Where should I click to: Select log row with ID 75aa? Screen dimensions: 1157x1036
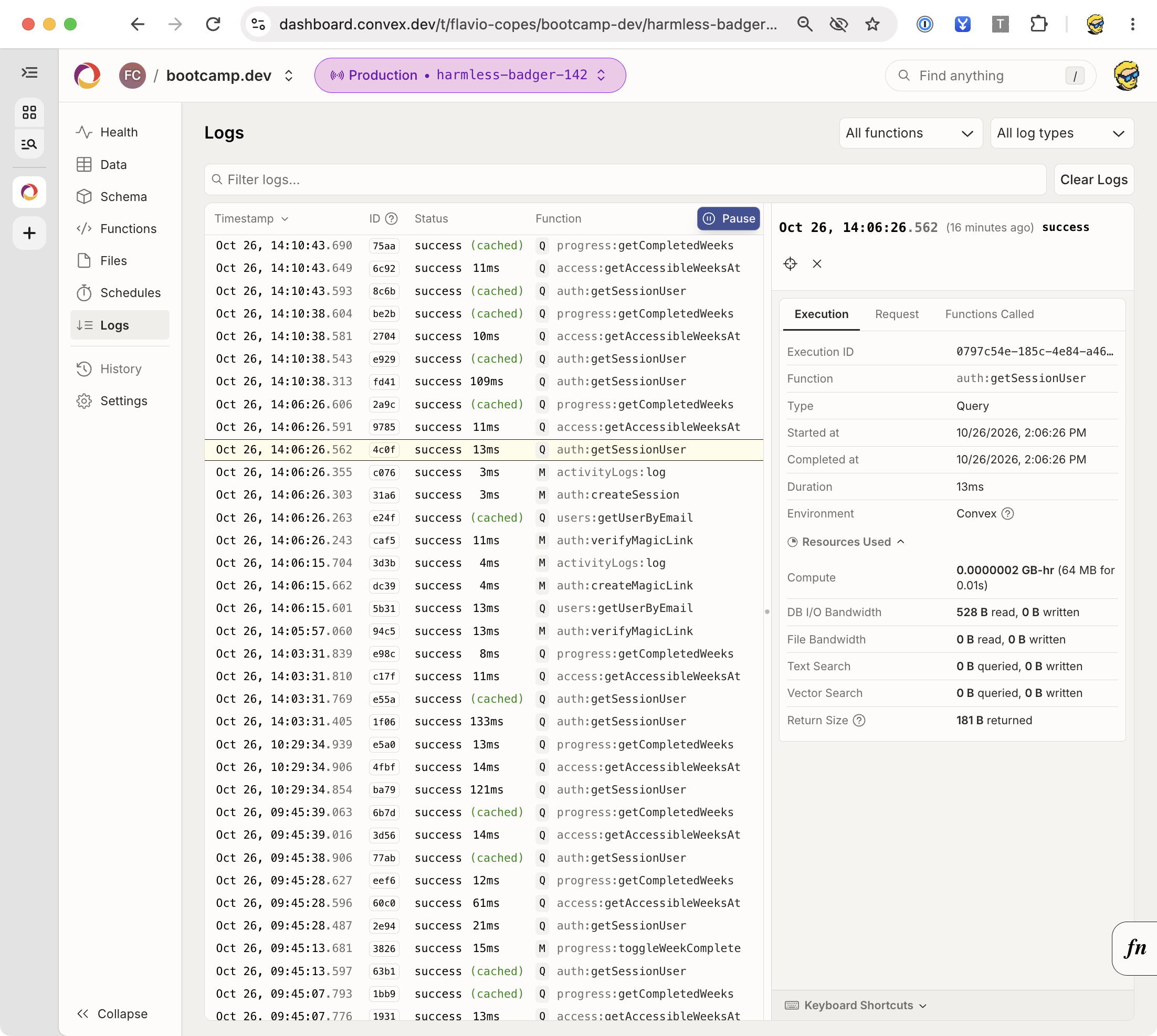pos(483,245)
